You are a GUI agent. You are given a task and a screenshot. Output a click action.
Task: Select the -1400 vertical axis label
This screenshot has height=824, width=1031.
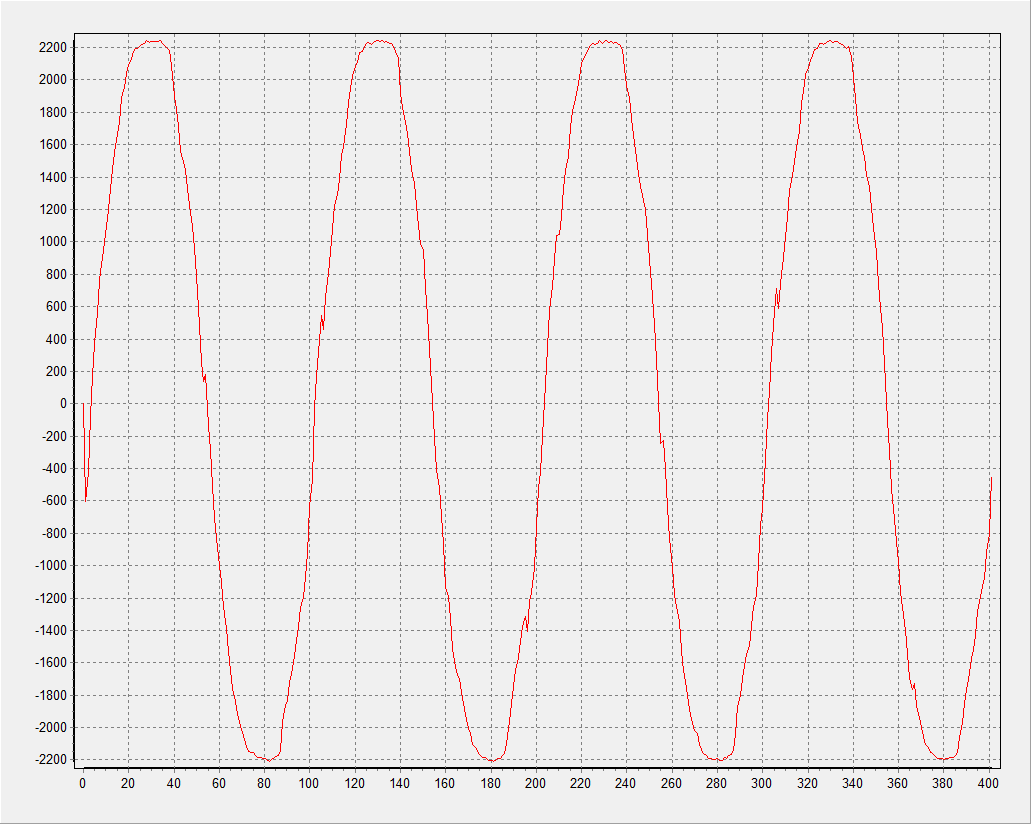pos(51,631)
